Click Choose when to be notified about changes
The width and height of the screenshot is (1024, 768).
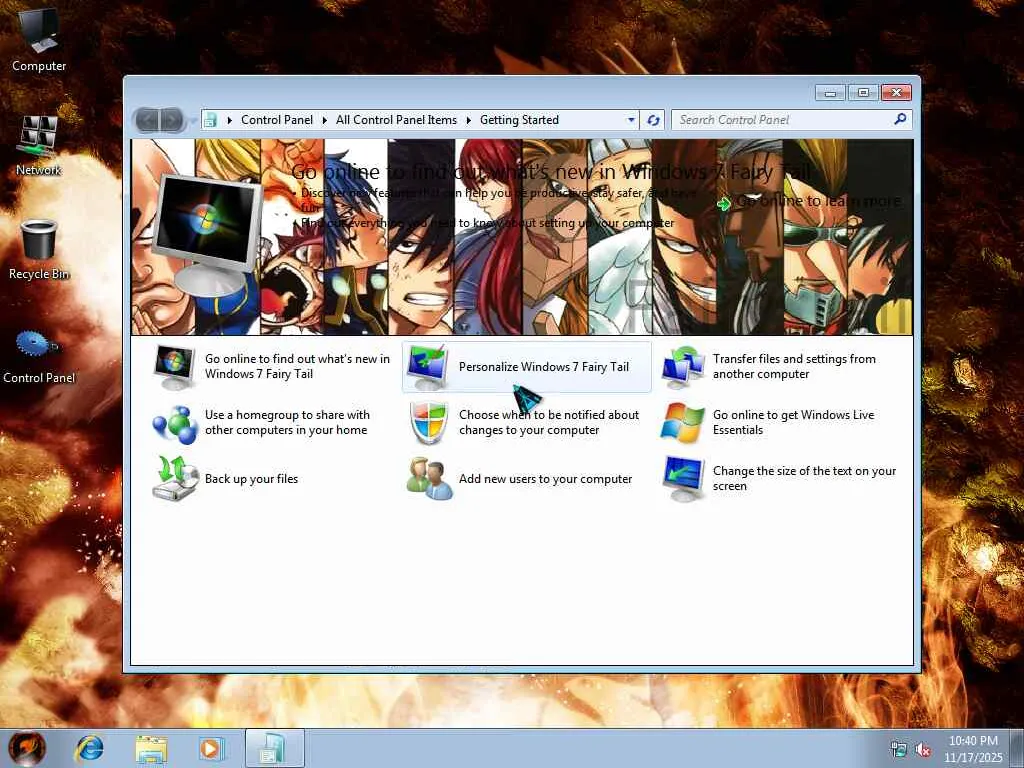[549, 423]
